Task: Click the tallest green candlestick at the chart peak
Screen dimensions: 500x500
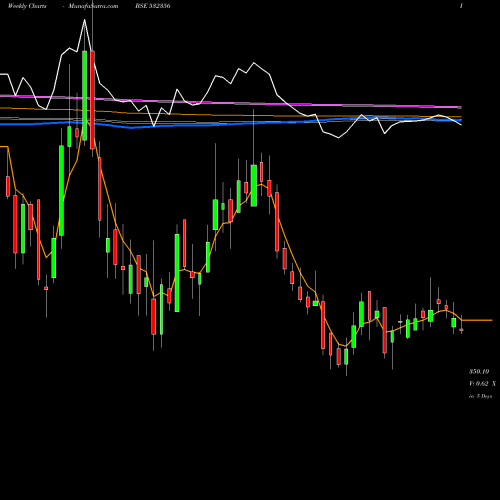Action: coord(85,95)
